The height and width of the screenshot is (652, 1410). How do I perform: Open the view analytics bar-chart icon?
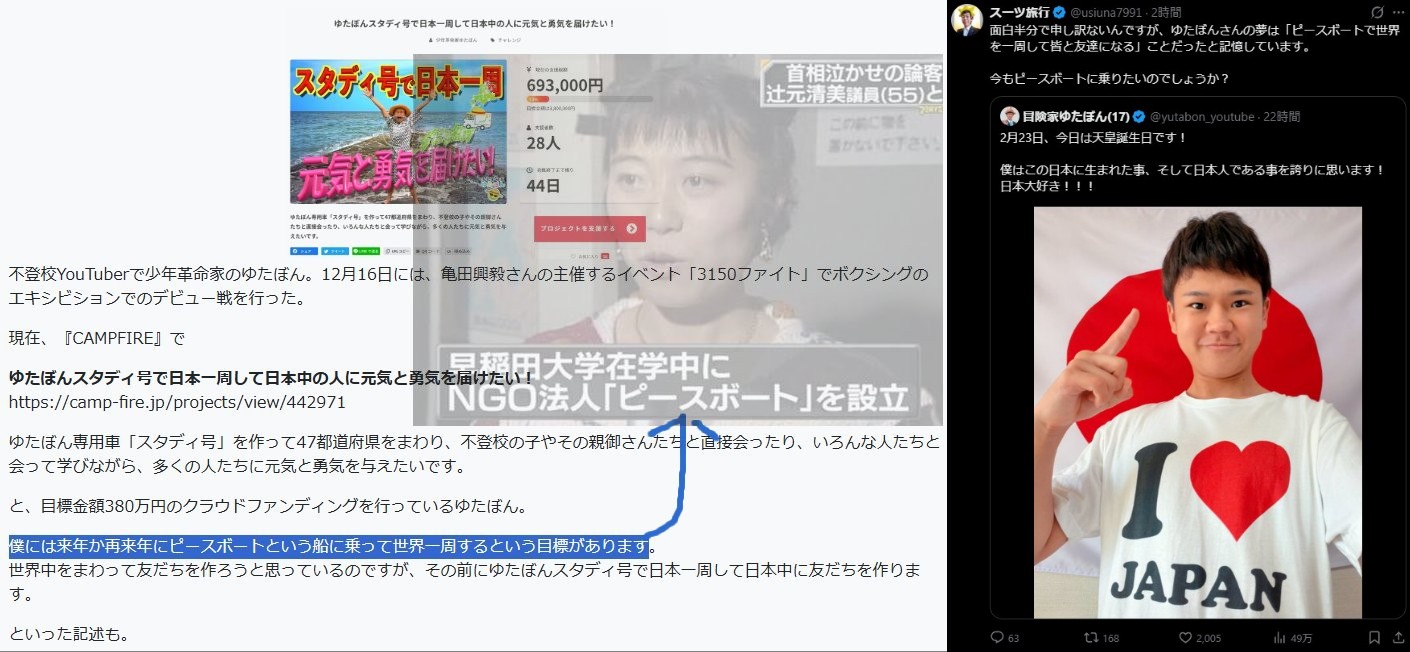[x=1280, y=637]
